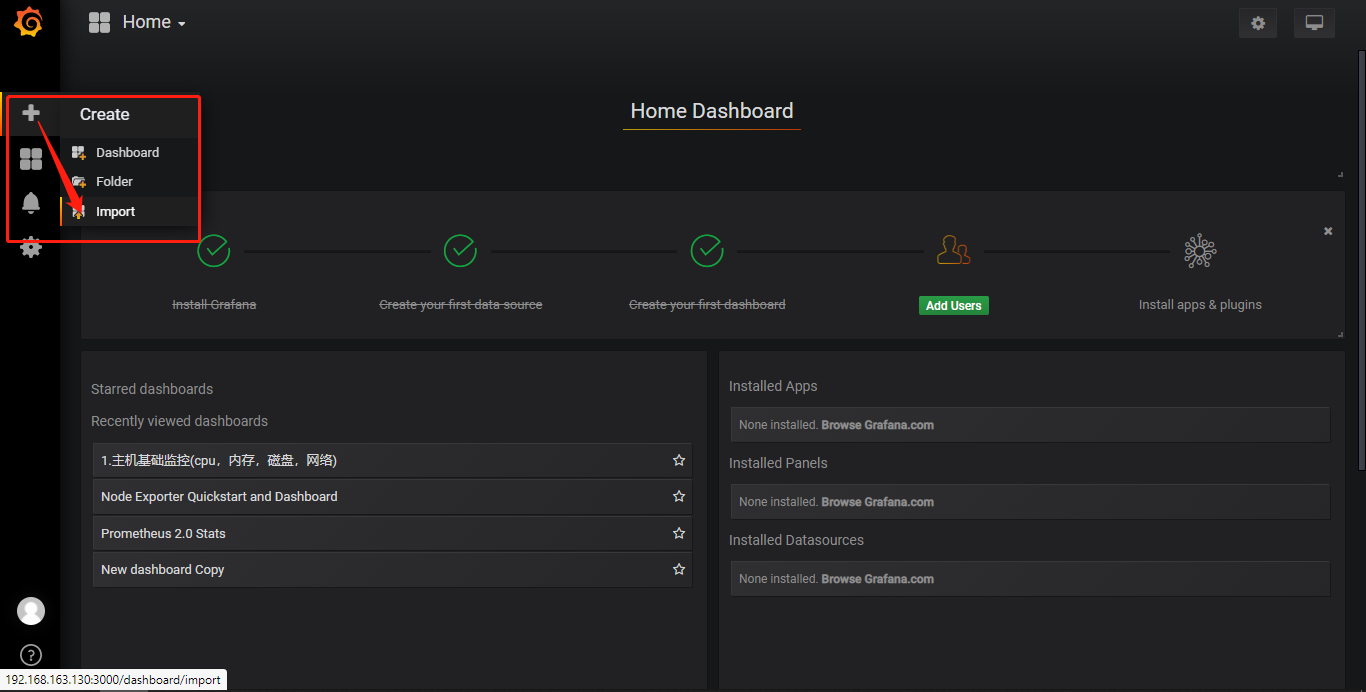Click the Starred dashboards heading
The width and height of the screenshot is (1366, 692).
pyautogui.click(x=152, y=389)
